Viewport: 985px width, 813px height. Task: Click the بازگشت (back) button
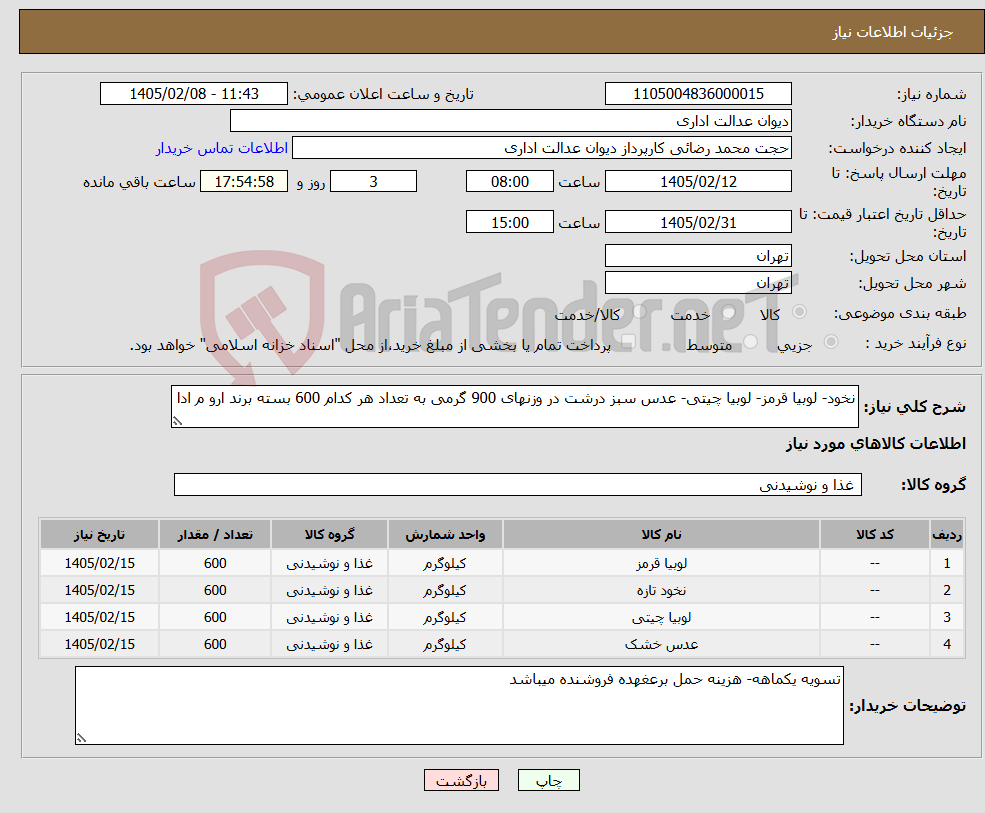[x=461, y=780]
